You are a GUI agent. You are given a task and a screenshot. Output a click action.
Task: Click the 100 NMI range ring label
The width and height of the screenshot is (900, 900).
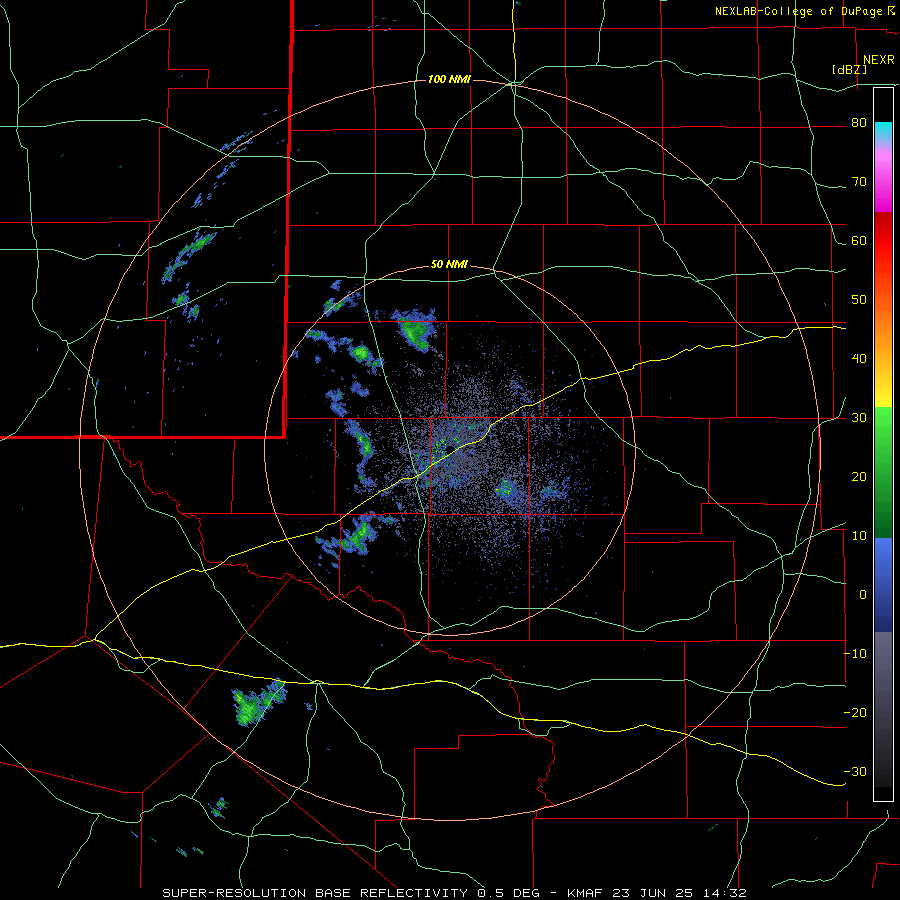[449, 79]
